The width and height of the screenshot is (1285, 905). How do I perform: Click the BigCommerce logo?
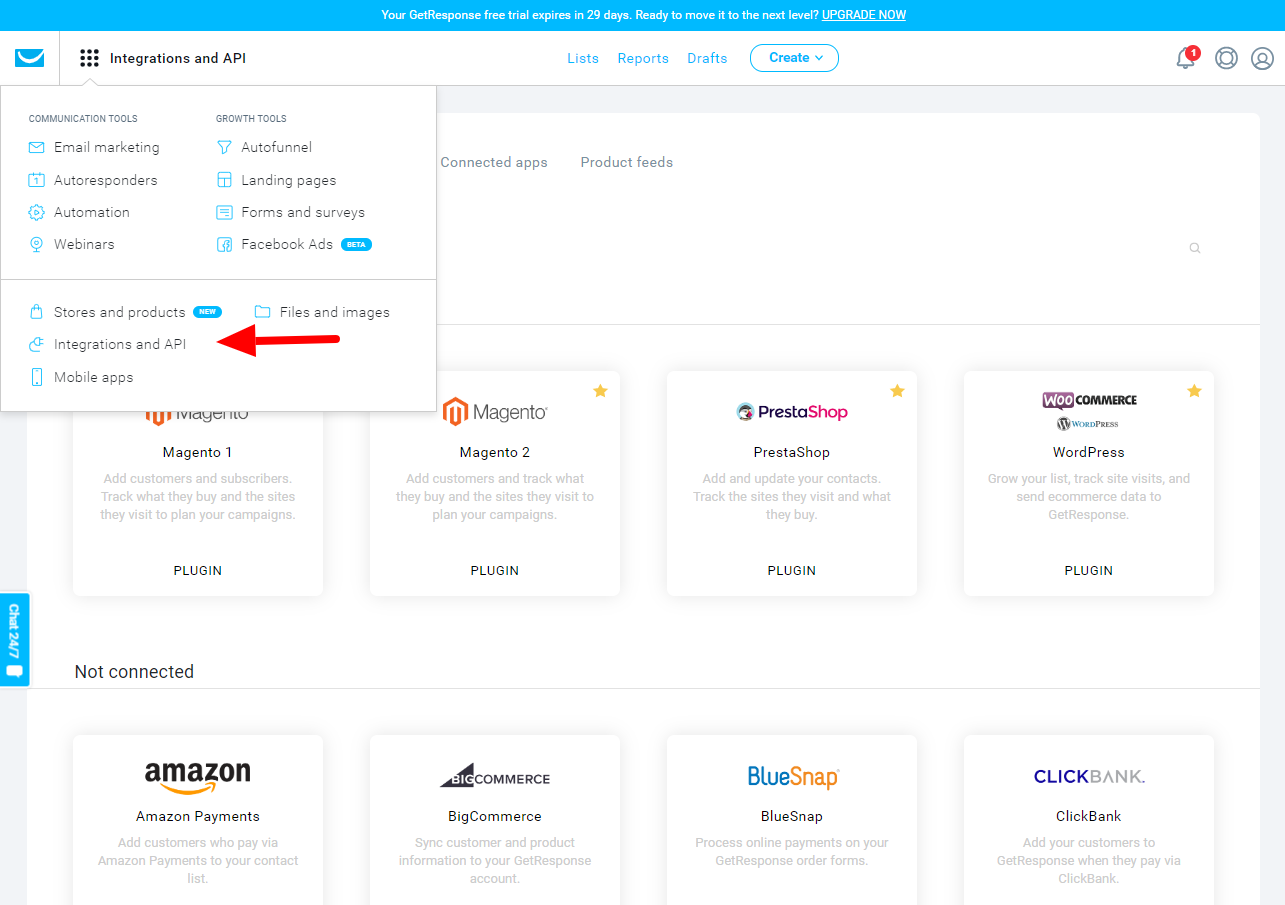pyautogui.click(x=495, y=776)
